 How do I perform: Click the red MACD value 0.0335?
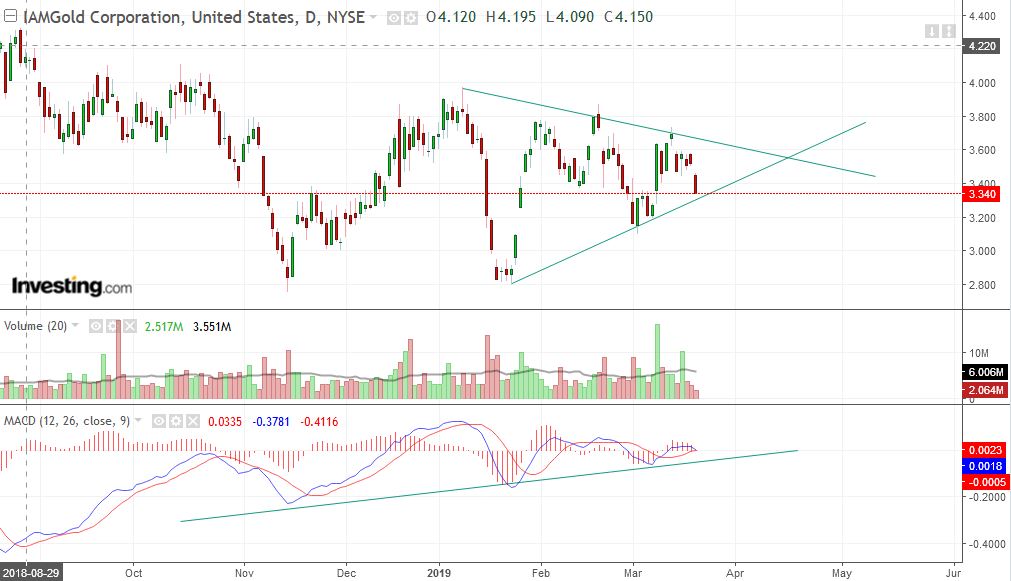[225, 422]
